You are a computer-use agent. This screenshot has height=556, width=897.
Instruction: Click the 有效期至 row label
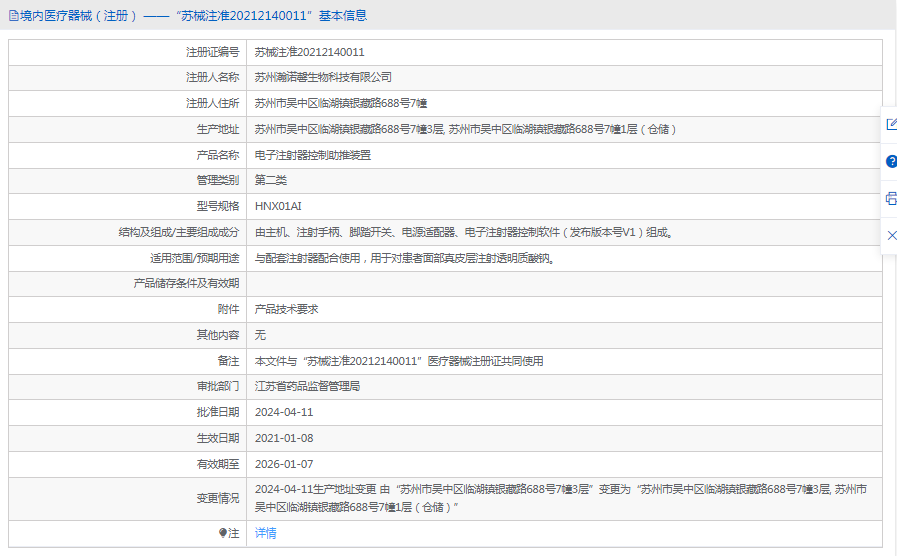[217, 464]
